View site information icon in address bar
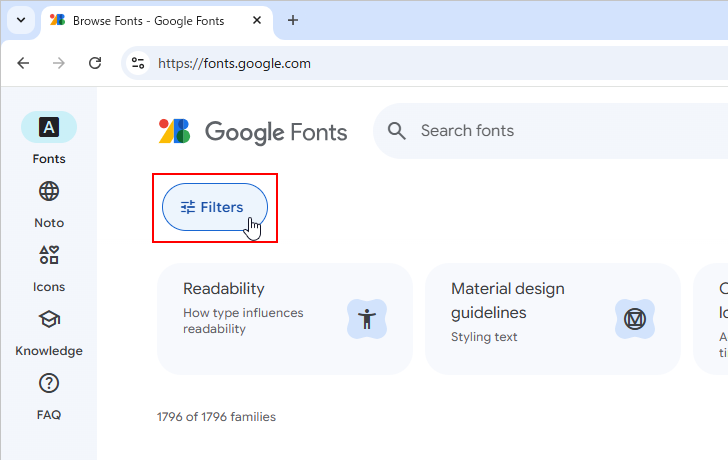 coord(138,63)
